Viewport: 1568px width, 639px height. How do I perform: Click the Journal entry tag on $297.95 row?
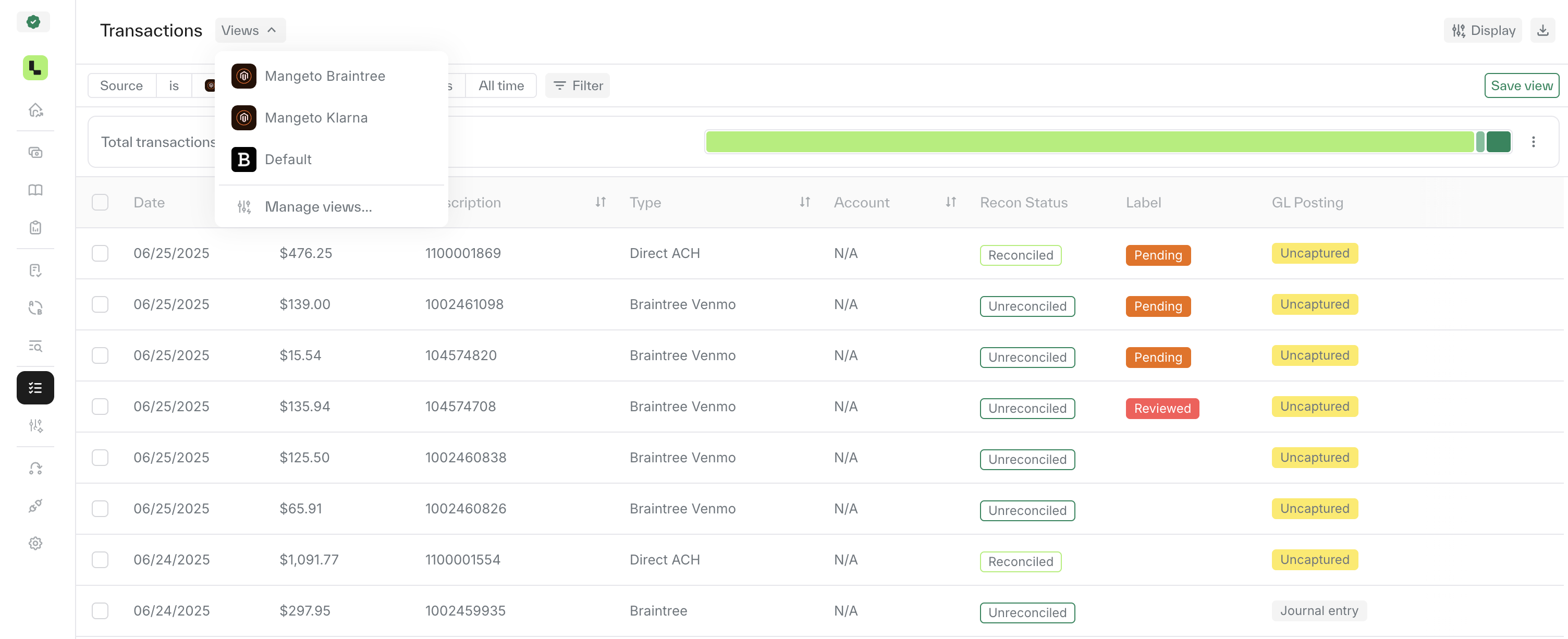[x=1319, y=611]
